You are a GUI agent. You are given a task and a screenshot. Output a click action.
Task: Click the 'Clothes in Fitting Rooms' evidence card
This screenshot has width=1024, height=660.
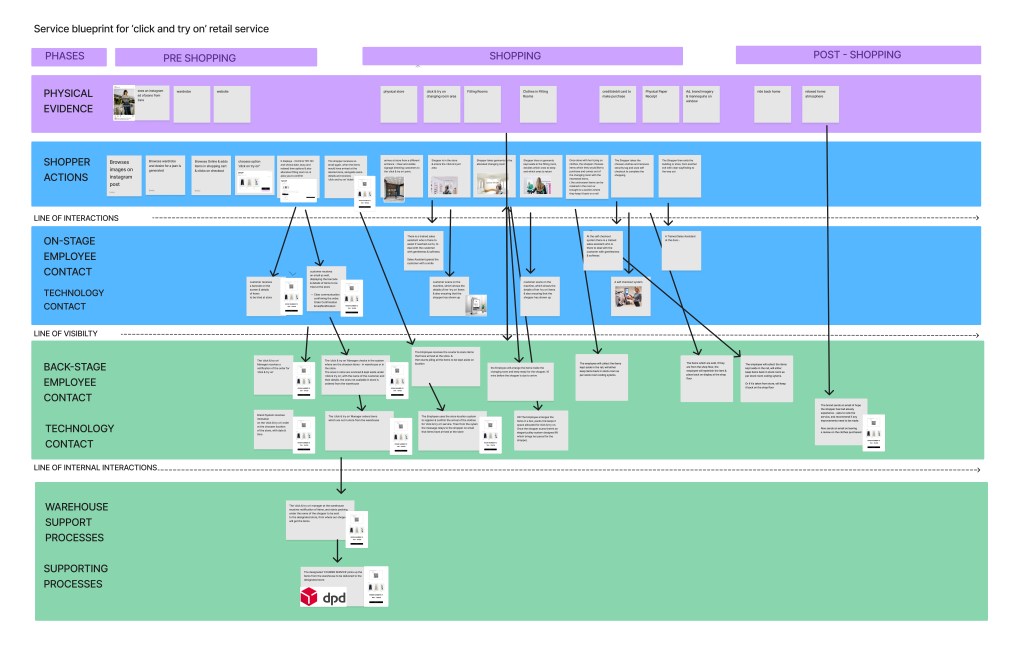(x=537, y=104)
